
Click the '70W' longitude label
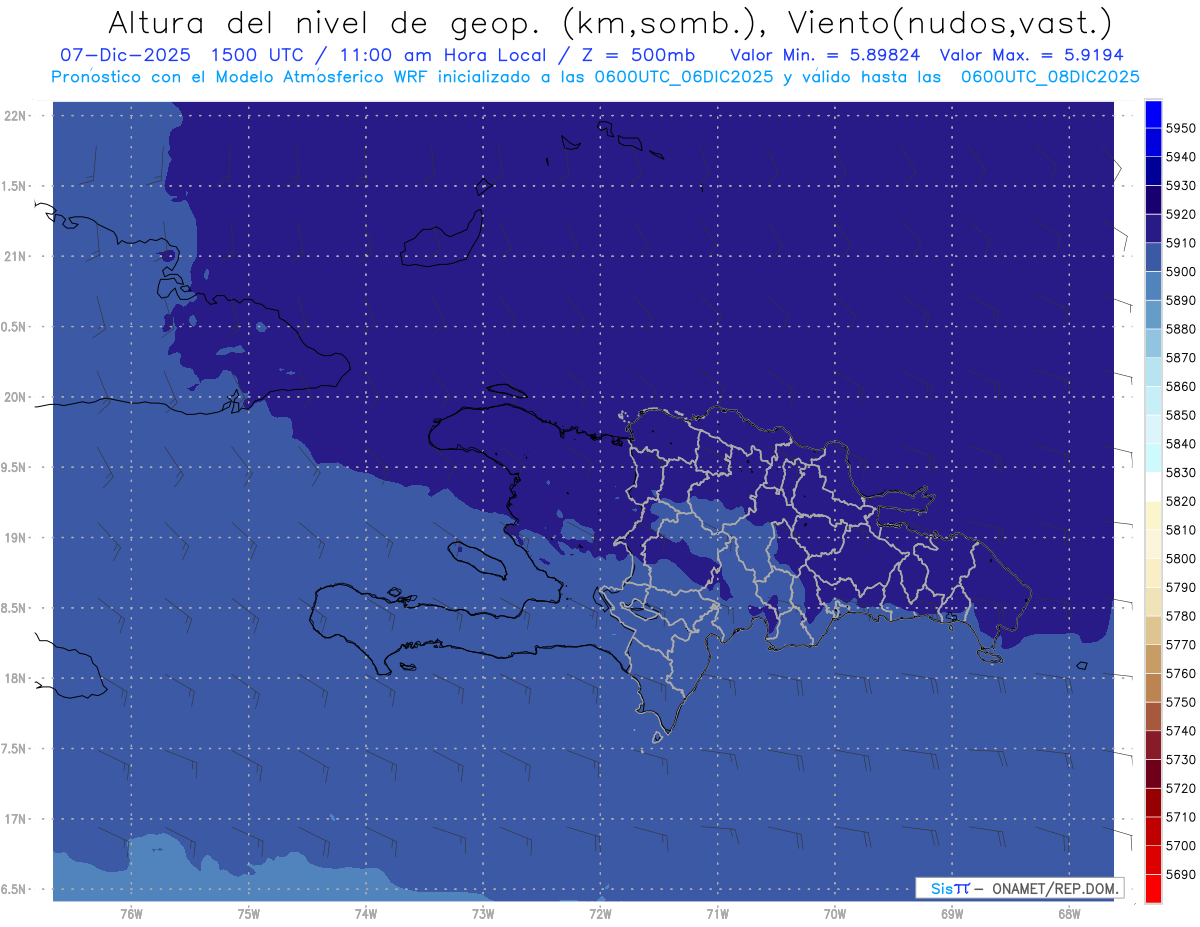[x=835, y=913]
